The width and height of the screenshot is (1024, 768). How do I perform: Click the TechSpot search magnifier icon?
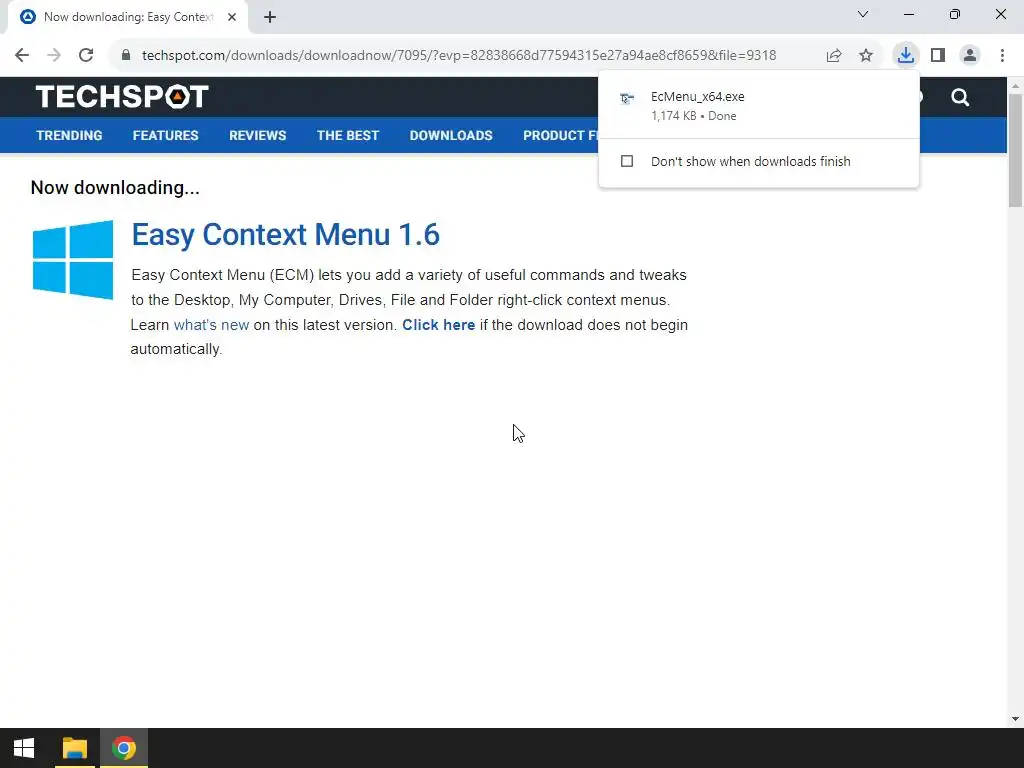(960, 97)
